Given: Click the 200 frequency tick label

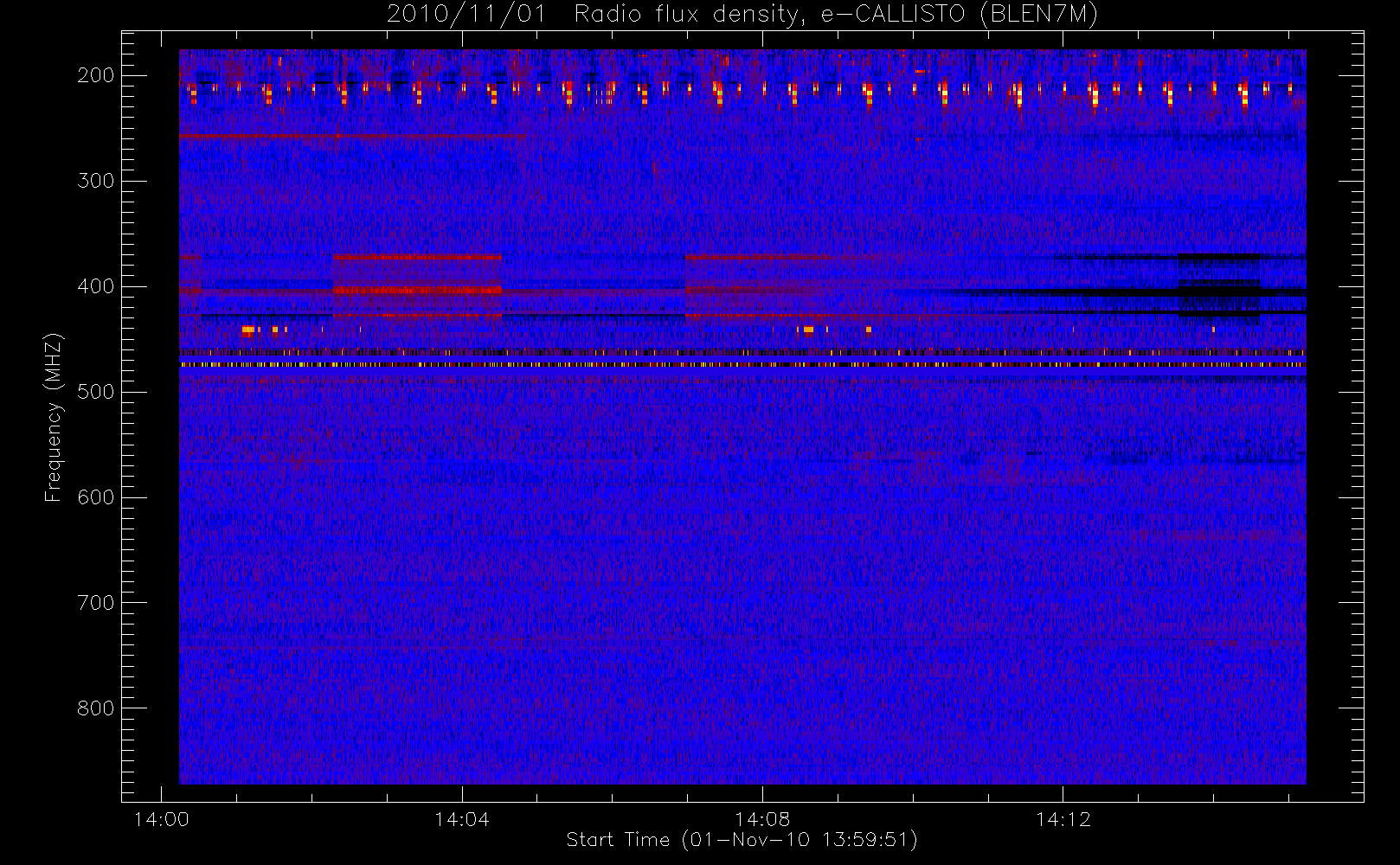Looking at the screenshot, I should point(95,75).
